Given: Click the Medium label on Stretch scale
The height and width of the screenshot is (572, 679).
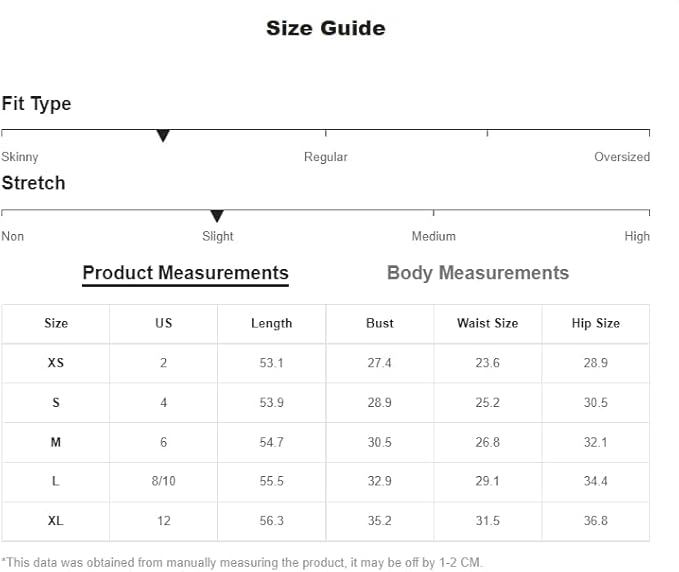Looking at the screenshot, I should click(x=433, y=236).
